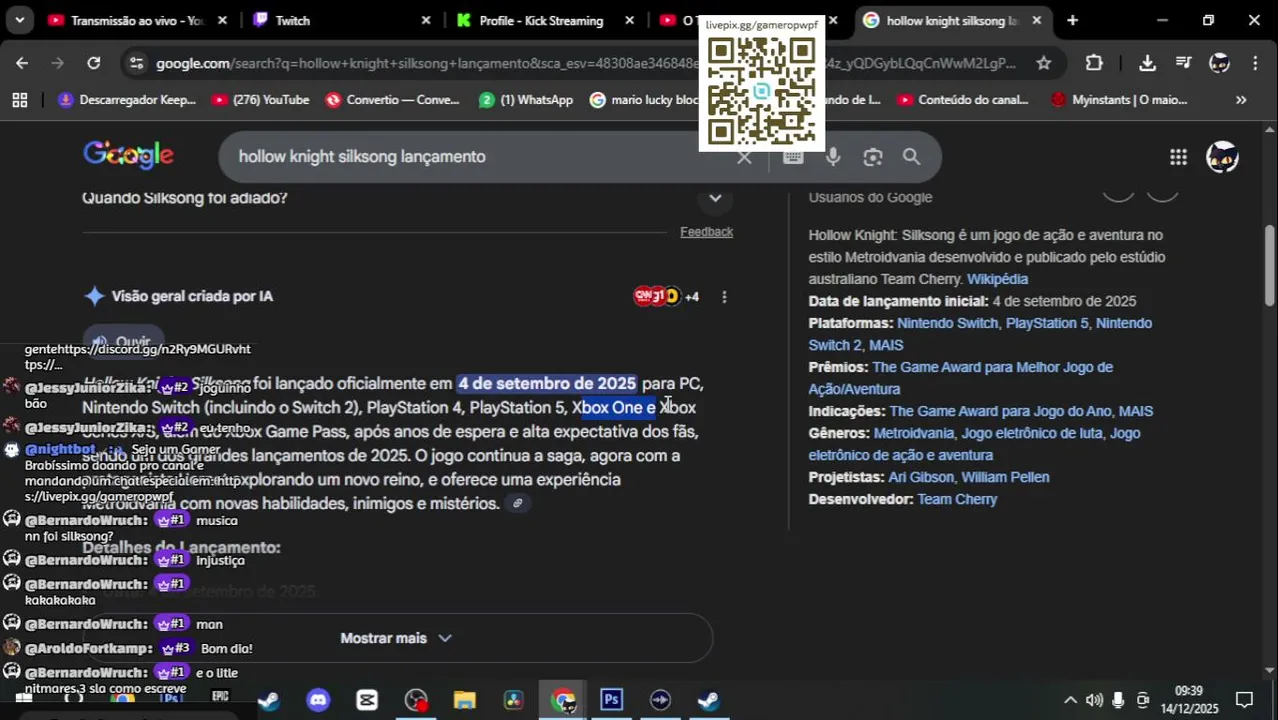Viewport: 1278px width, 720px height.
Task: Open The Game Award para Jogo do Ano link
Action: pos(1000,411)
